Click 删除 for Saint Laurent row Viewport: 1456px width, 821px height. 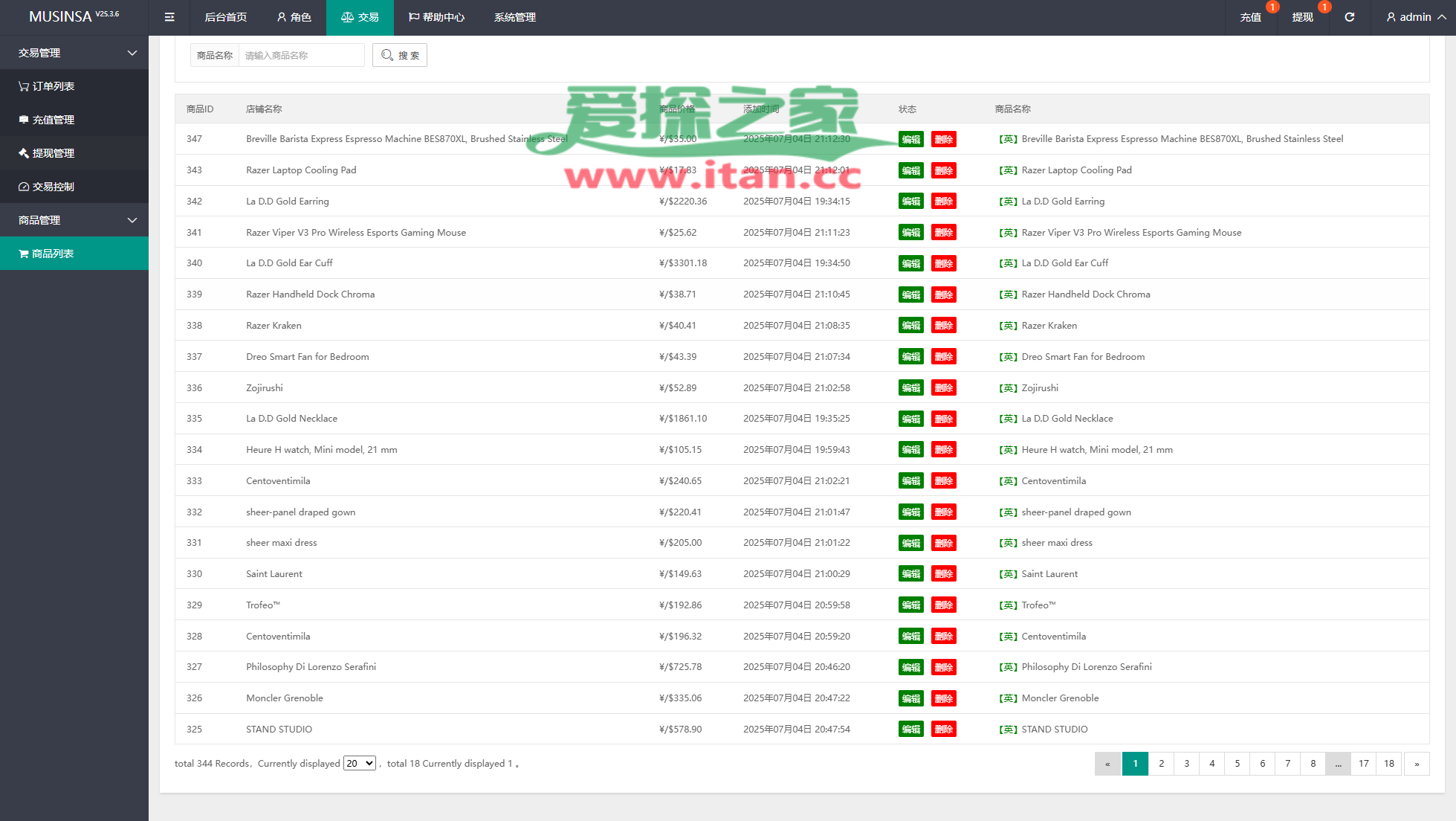943,574
